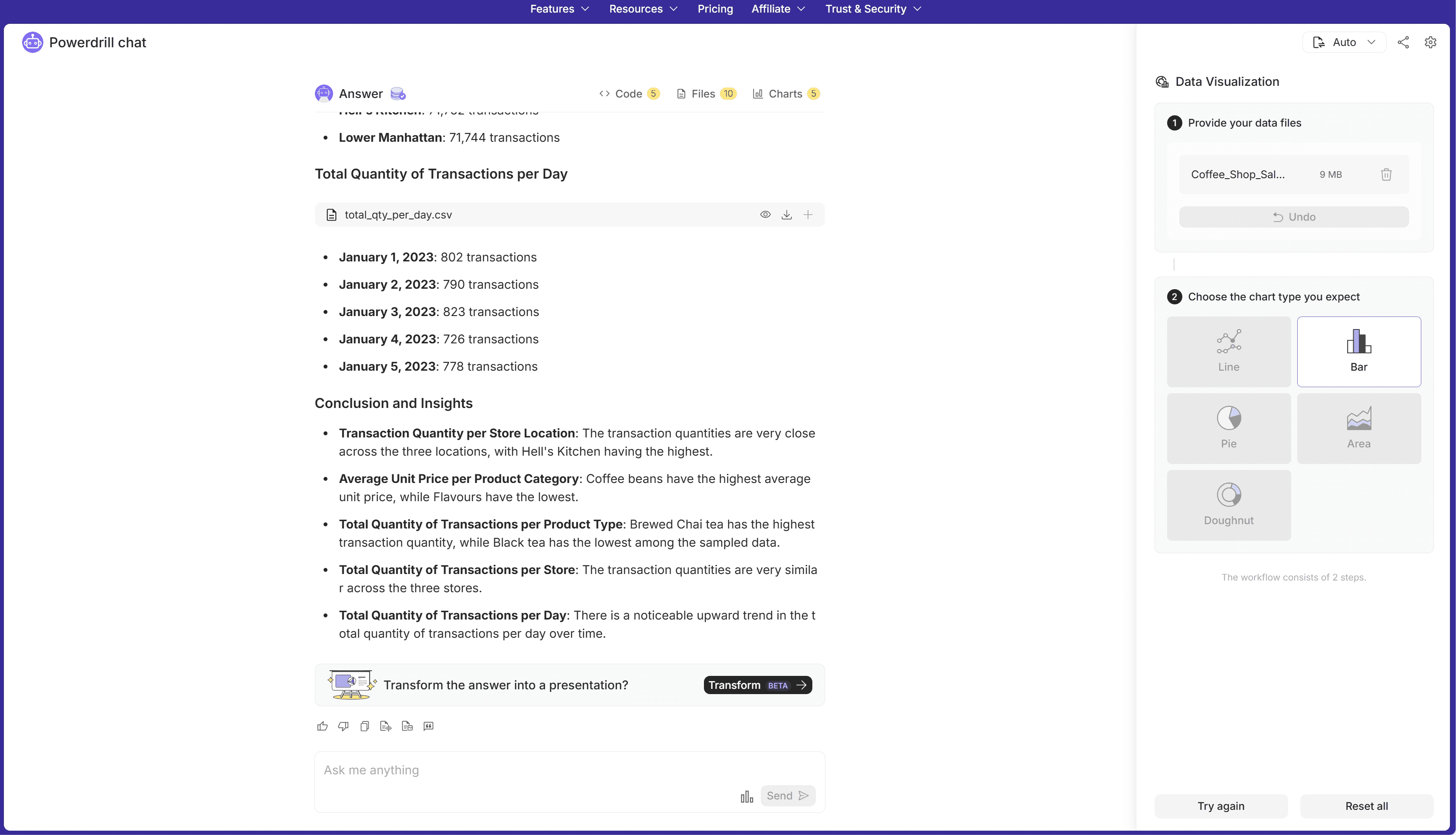Click the Powerdrill robot logo icon

[32, 42]
